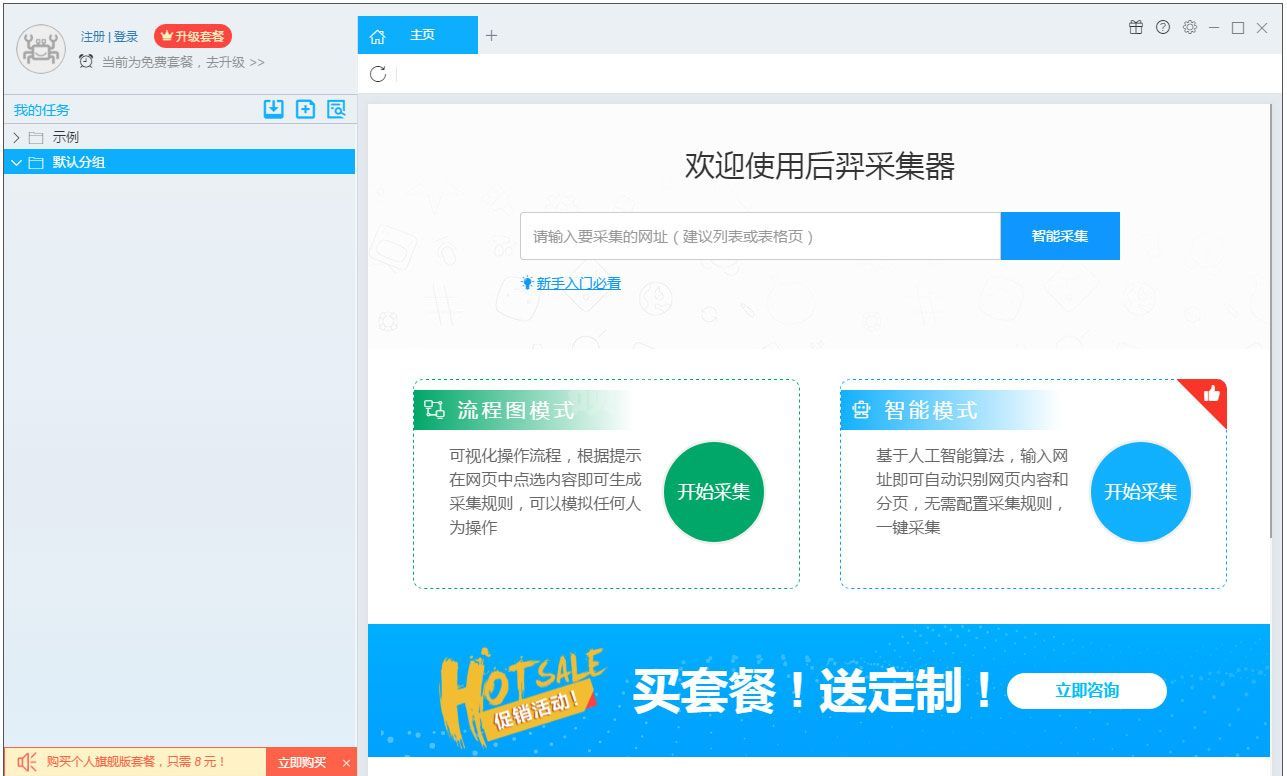This screenshot has height=776, width=1287.
Task: Click the home icon on the tab
Action: coord(377,36)
